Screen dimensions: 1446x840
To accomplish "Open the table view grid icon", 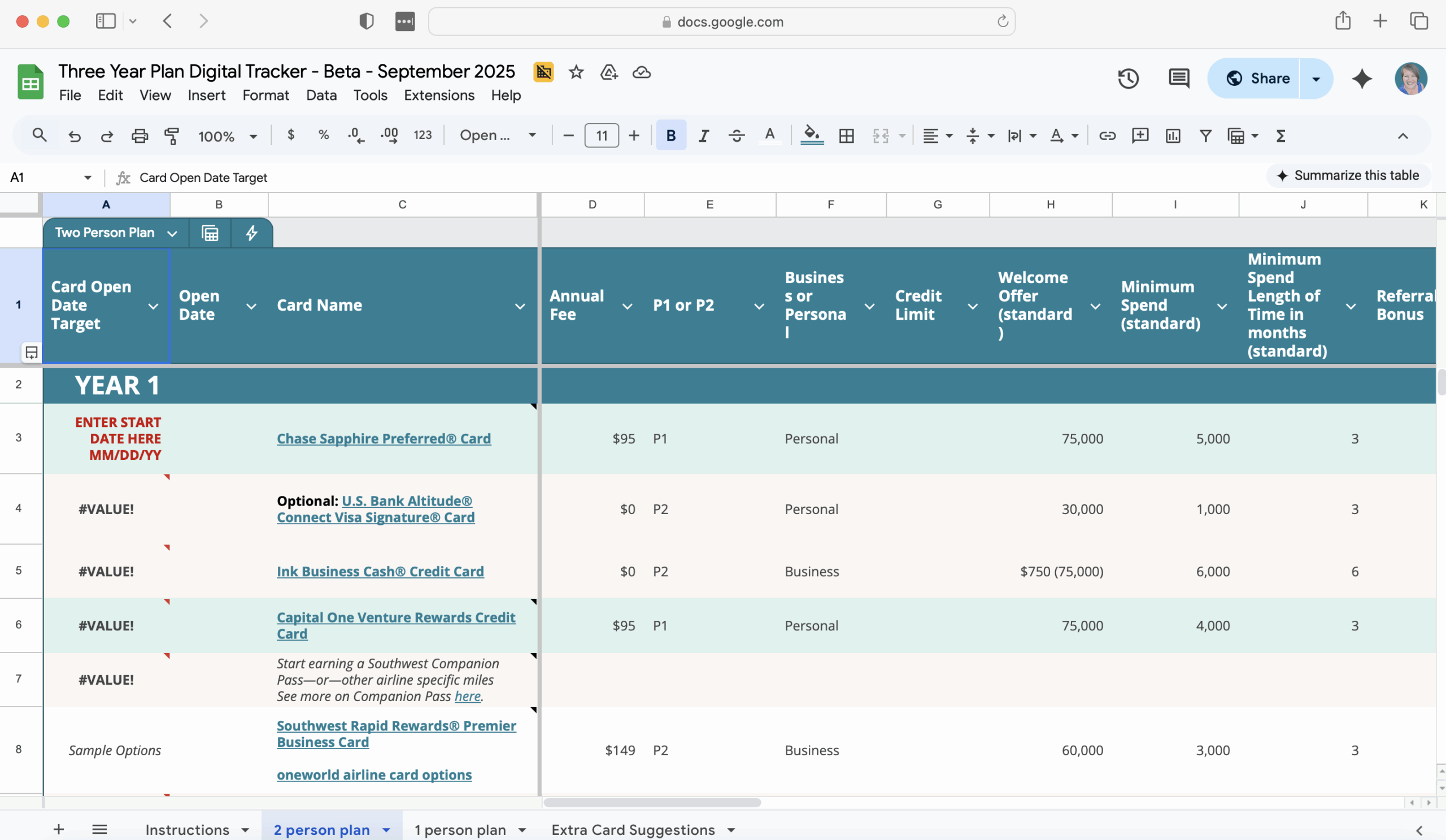I will click(210, 233).
